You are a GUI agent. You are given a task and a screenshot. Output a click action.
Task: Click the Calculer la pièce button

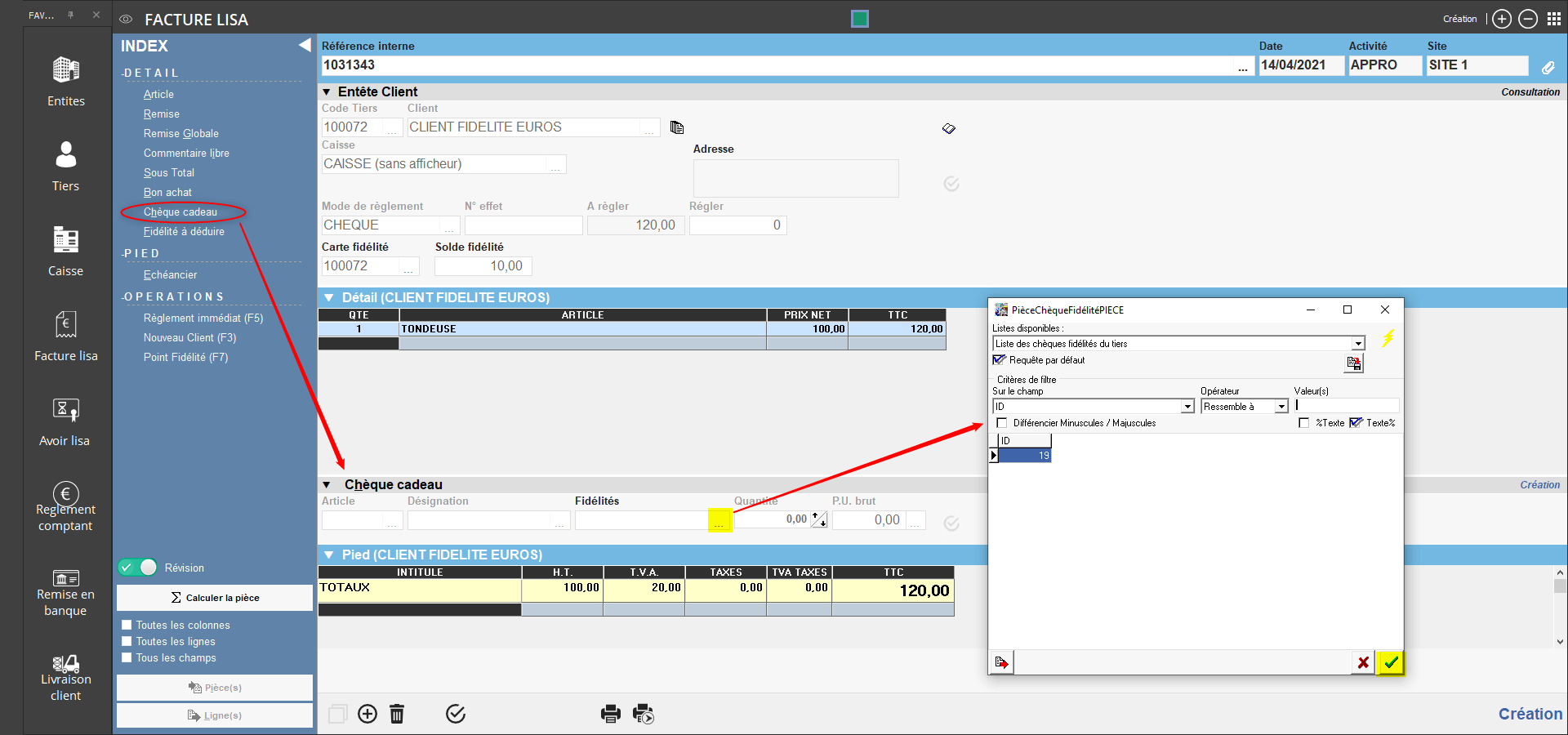coord(215,598)
